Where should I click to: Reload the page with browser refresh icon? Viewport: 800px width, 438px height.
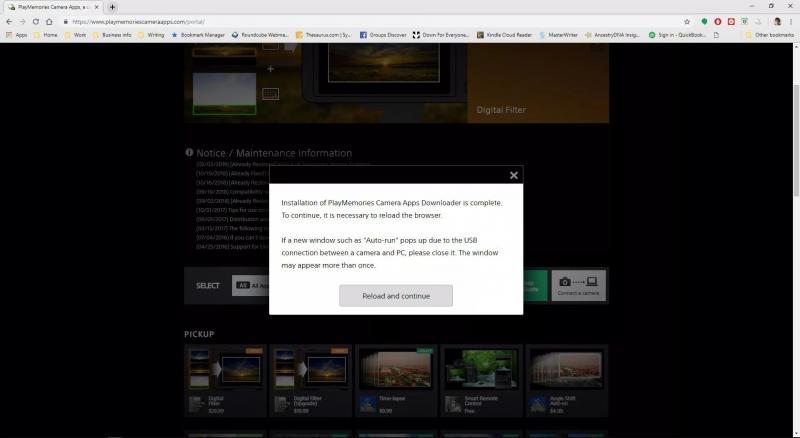pos(36,21)
